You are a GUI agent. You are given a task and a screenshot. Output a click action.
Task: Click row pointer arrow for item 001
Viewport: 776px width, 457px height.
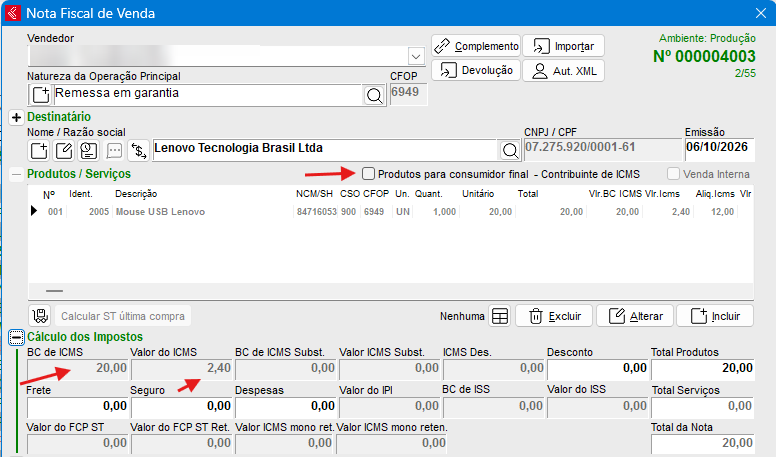34,211
